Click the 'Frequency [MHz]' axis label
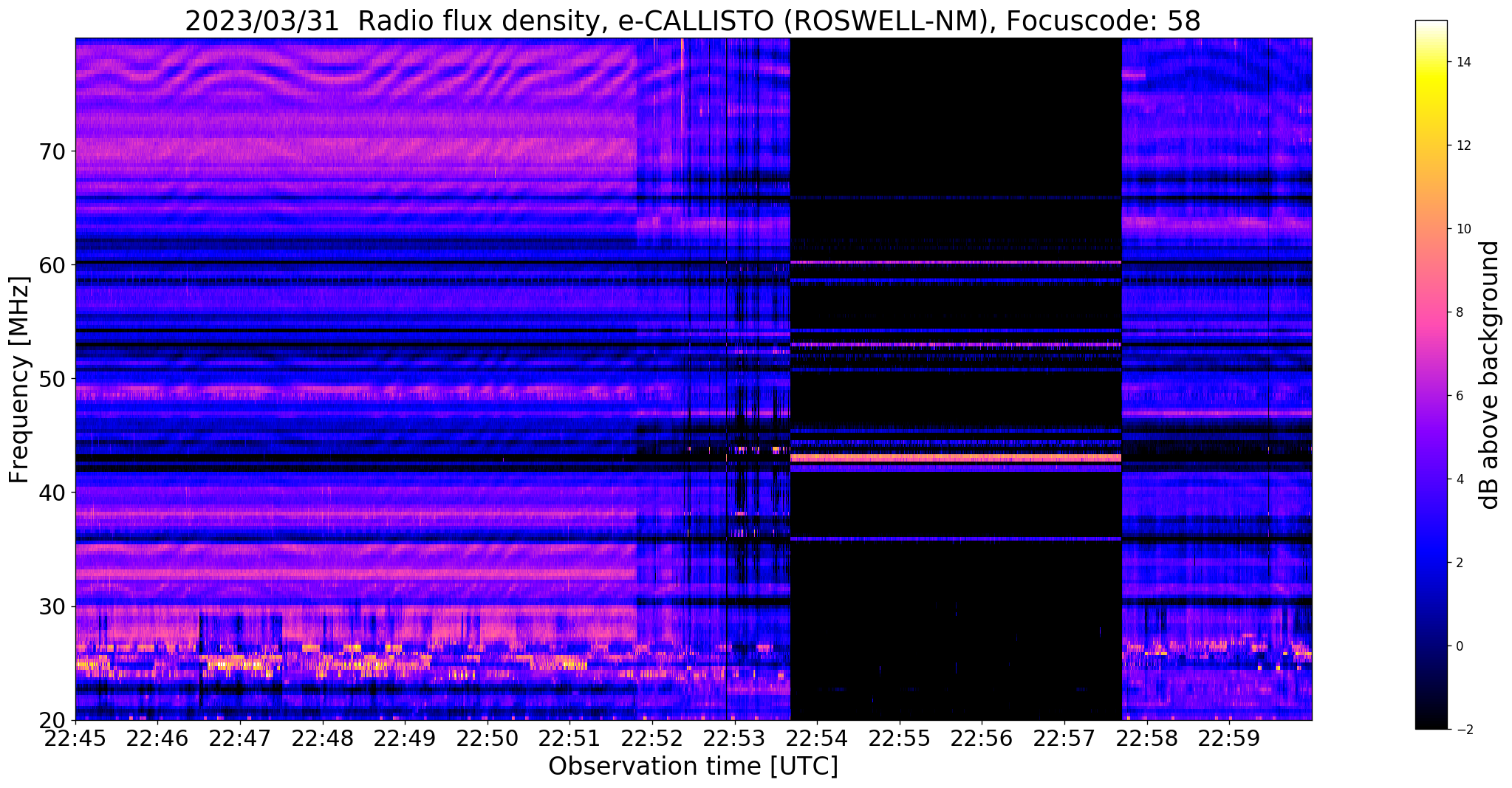This screenshot has height=788, width=1512. (20, 380)
